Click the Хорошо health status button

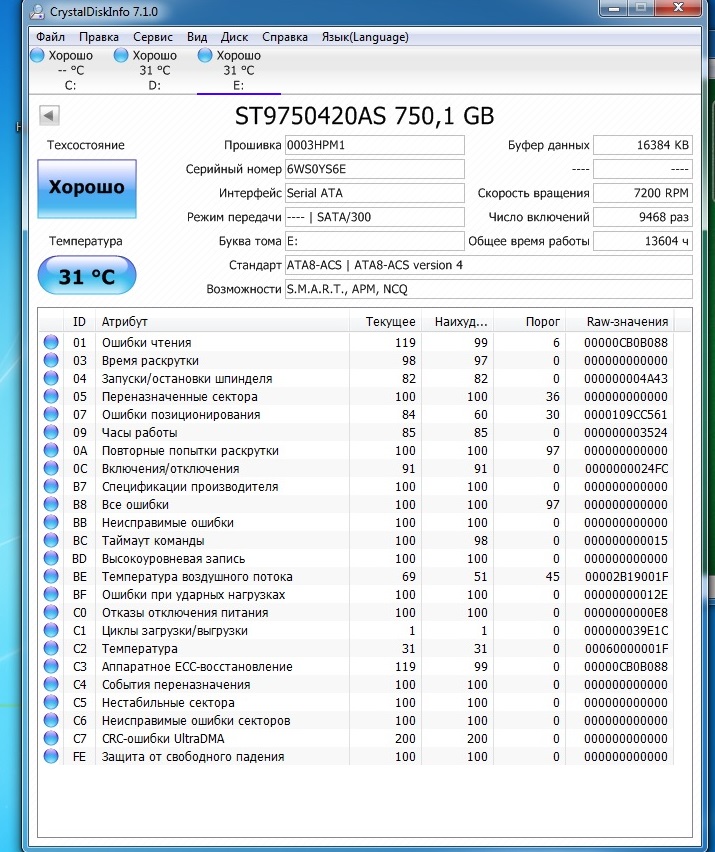[87, 188]
